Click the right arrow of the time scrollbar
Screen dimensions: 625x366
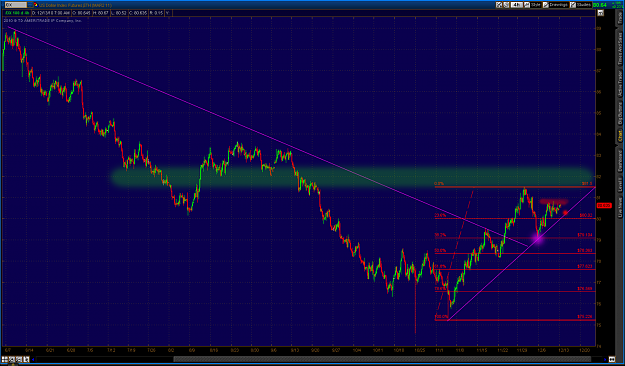[605, 359]
